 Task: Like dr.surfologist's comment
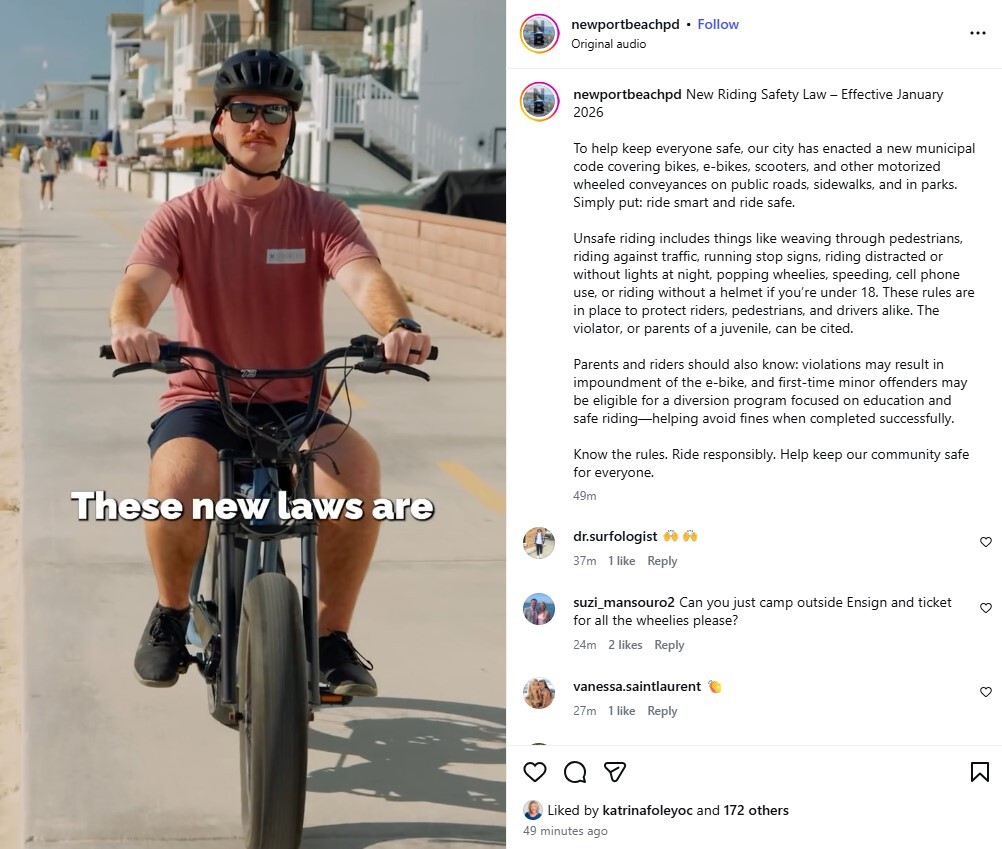[986, 542]
